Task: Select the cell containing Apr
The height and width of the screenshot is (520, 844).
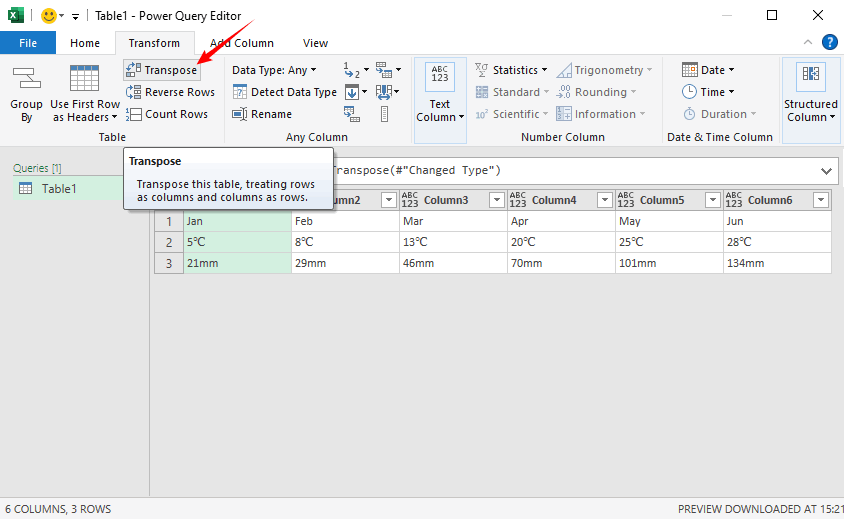Action: [561, 221]
